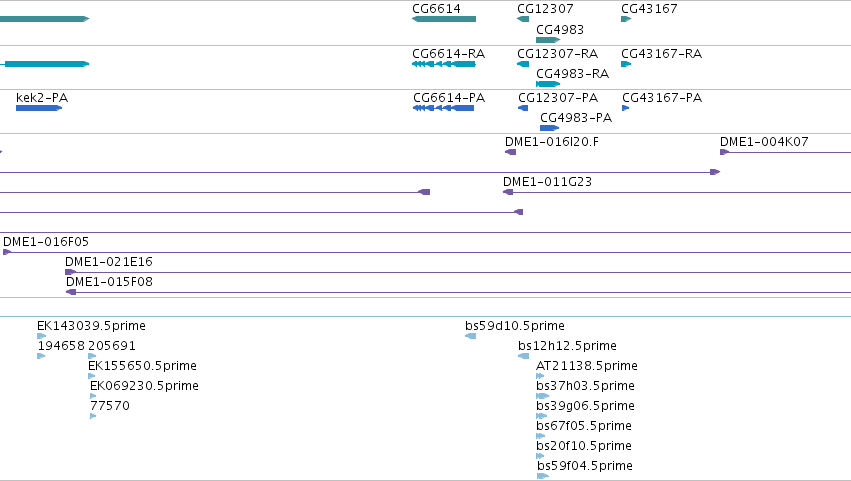Click the 205691 EST label

[x=112, y=346]
